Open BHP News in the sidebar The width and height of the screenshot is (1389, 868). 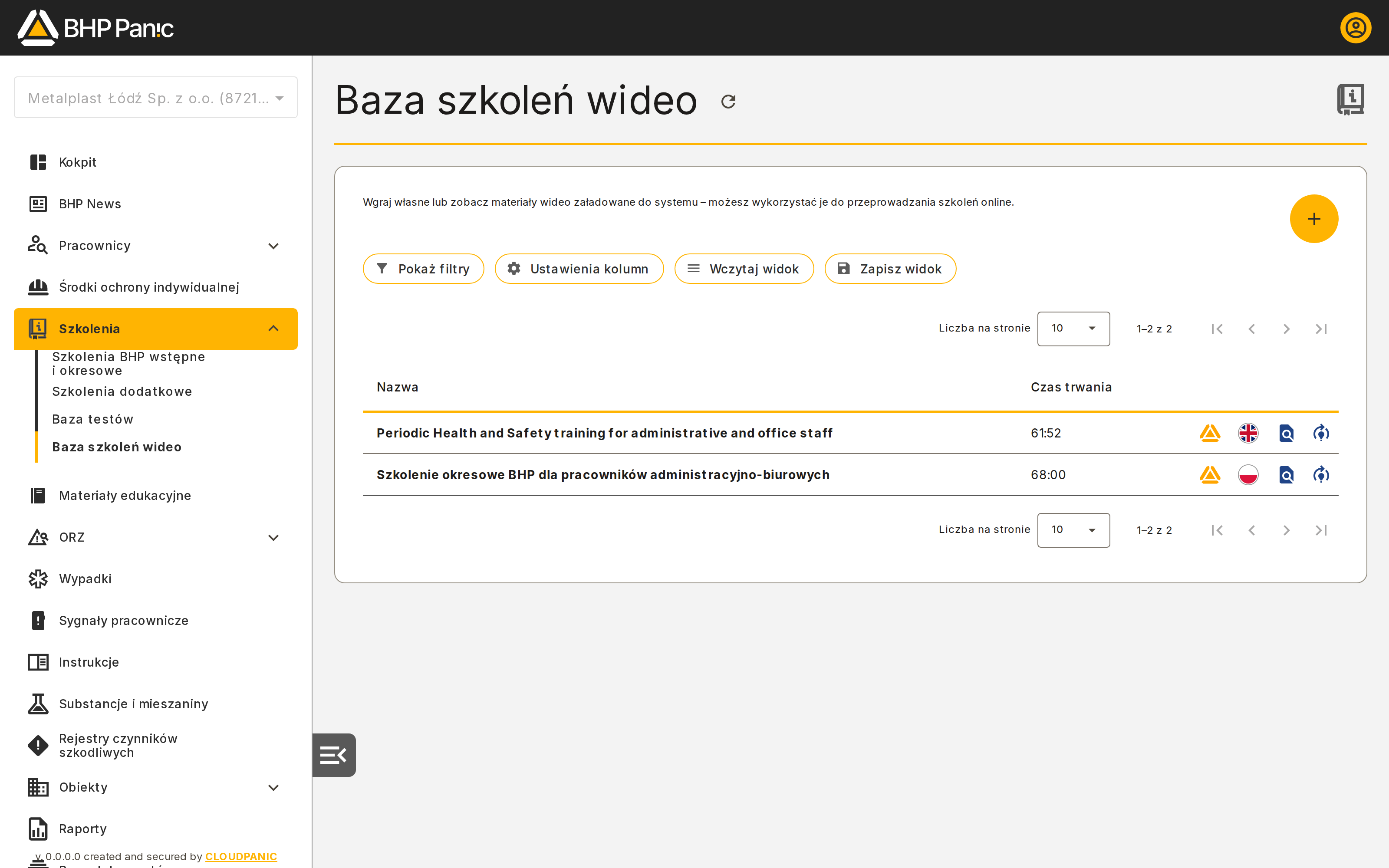155,204
